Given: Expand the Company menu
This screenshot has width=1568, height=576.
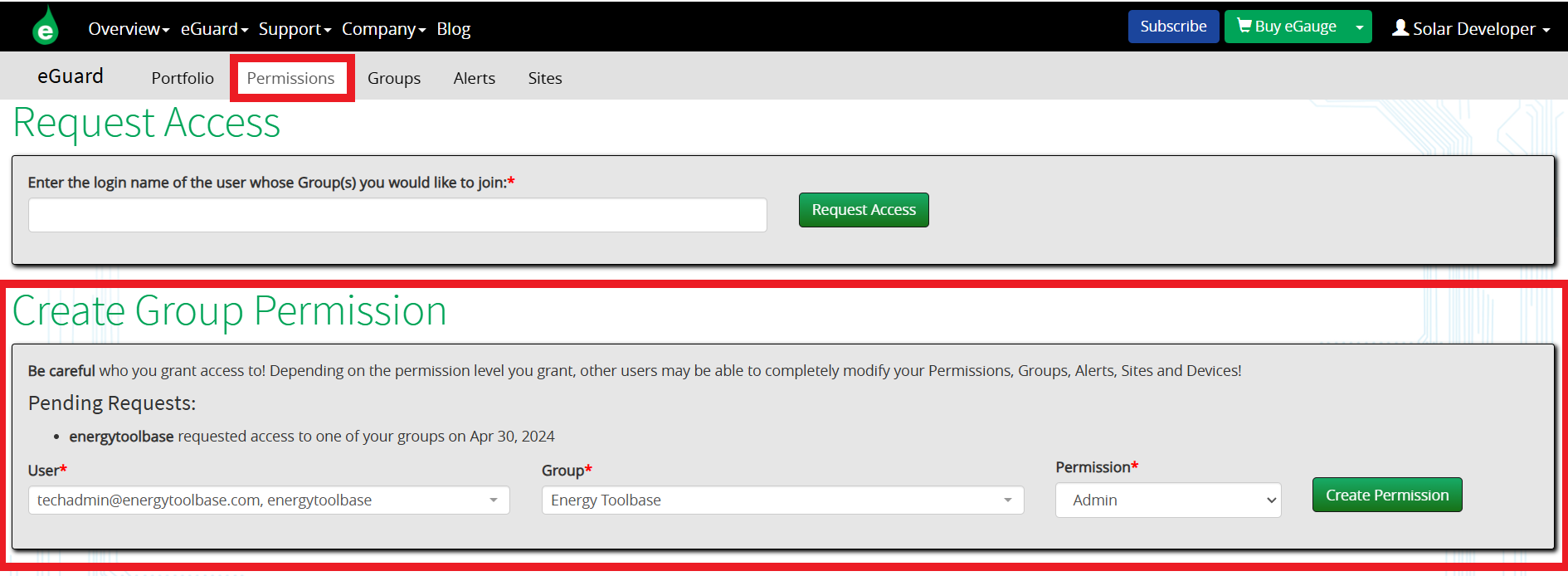Looking at the screenshot, I should tap(383, 29).
